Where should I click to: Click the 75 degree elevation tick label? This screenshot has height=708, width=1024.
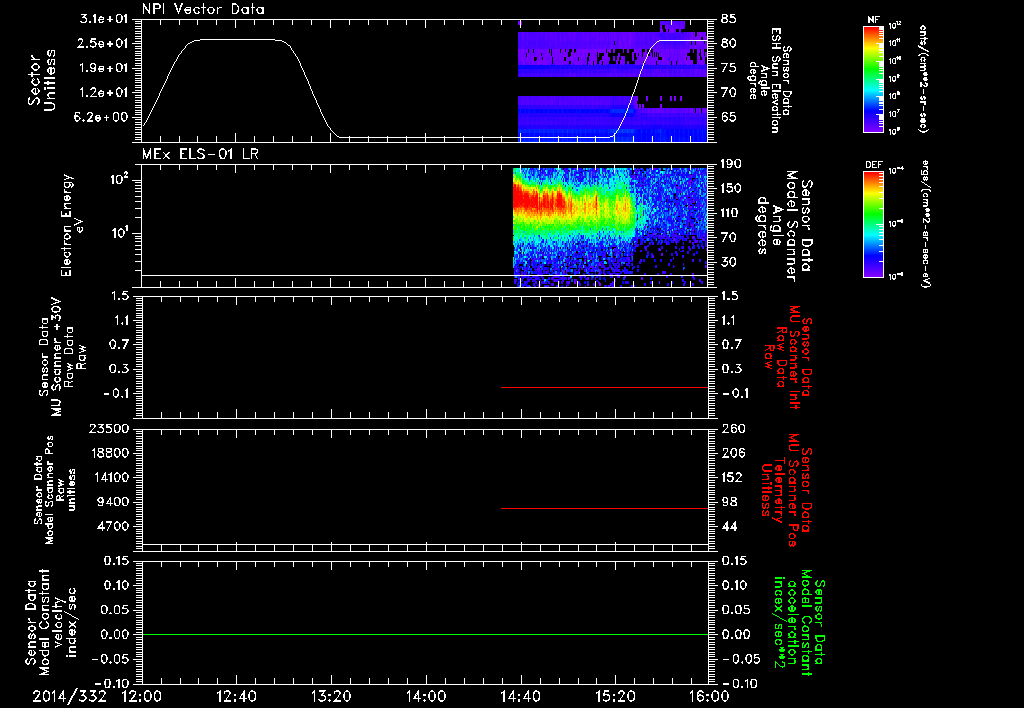pos(729,68)
